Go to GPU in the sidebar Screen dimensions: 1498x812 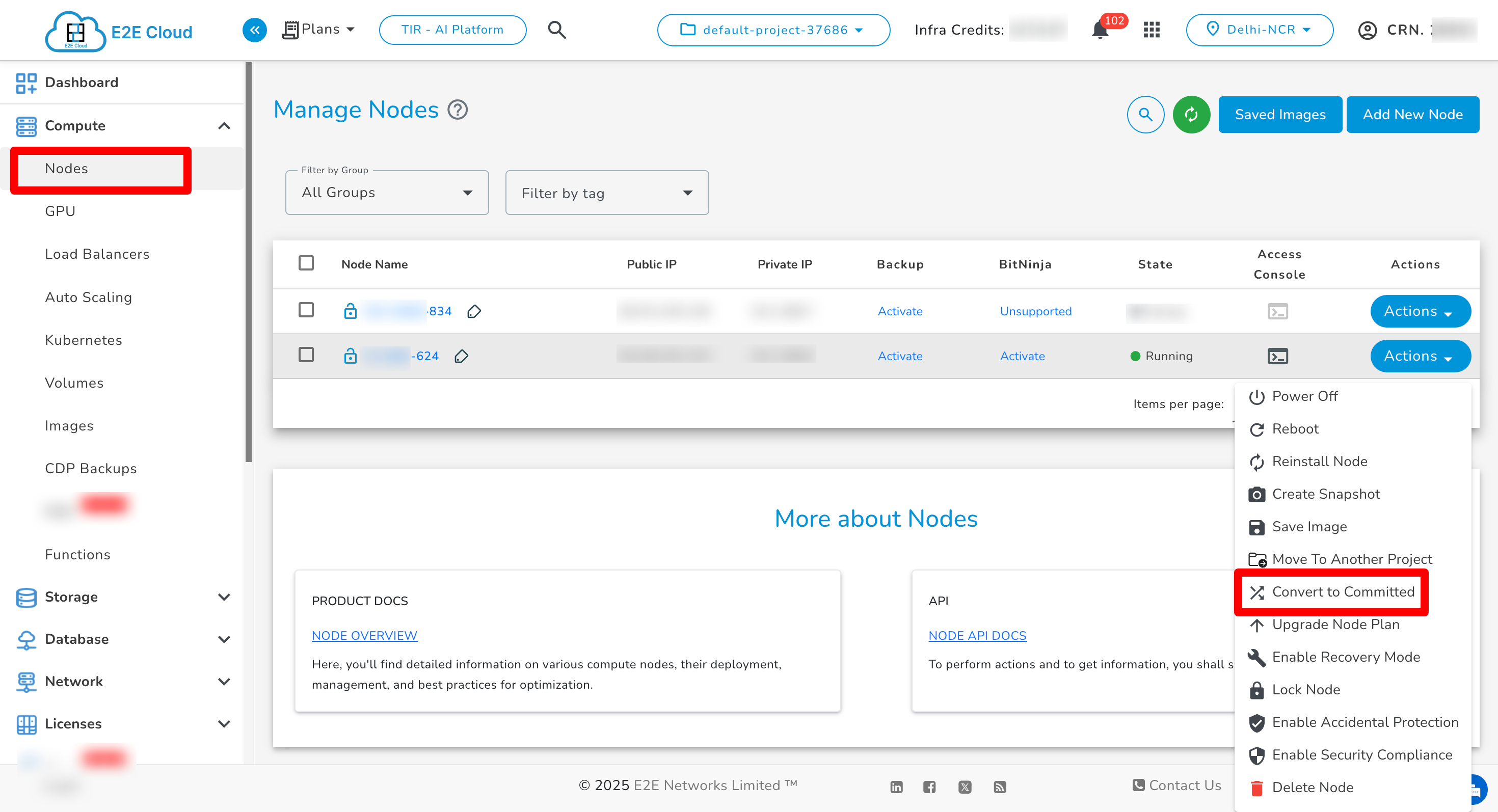coord(60,211)
